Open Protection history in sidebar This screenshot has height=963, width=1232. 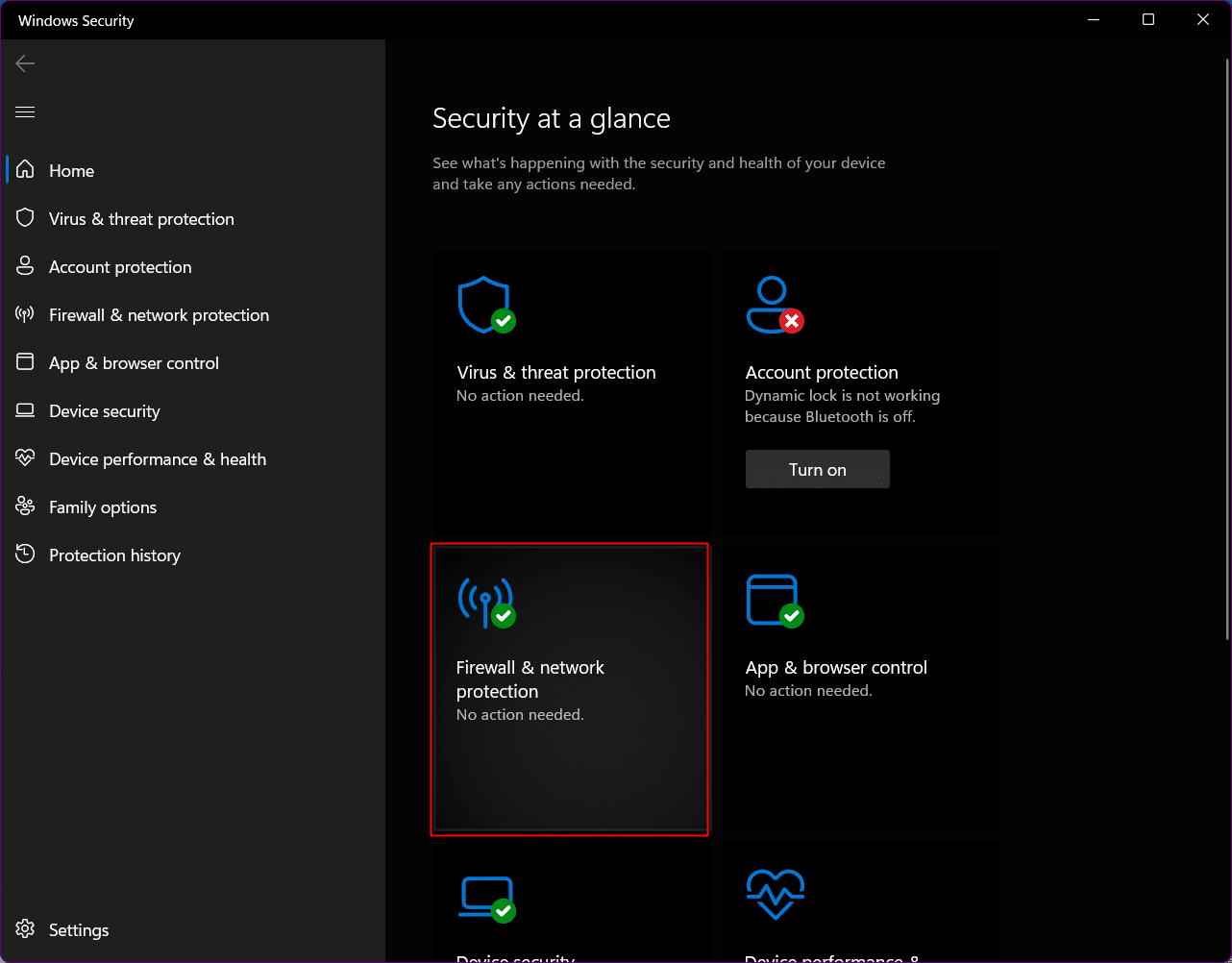pos(192,555)
